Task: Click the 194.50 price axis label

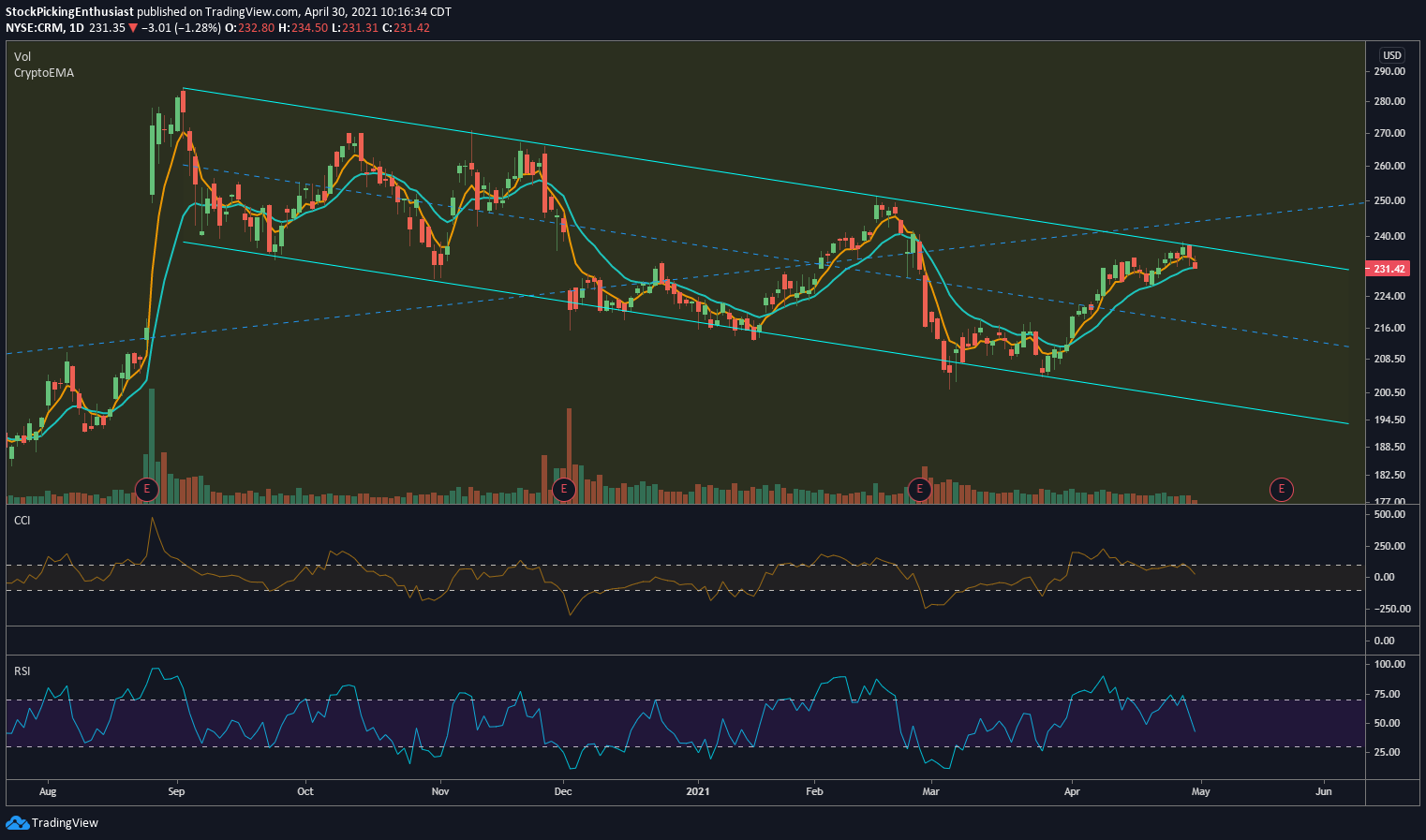Action: [1389, 420]
